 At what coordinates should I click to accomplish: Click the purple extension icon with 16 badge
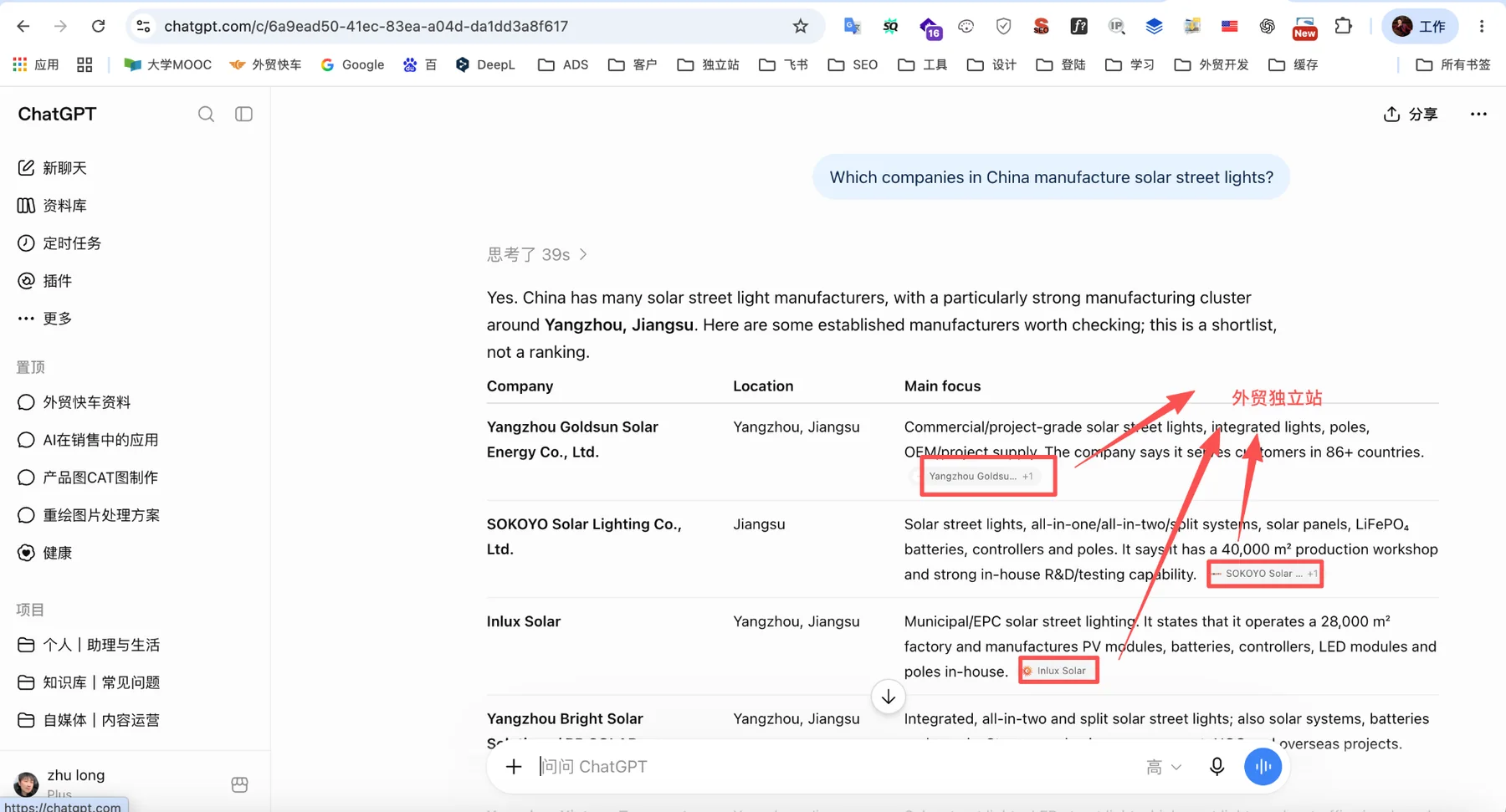click(x=930, y=28)
